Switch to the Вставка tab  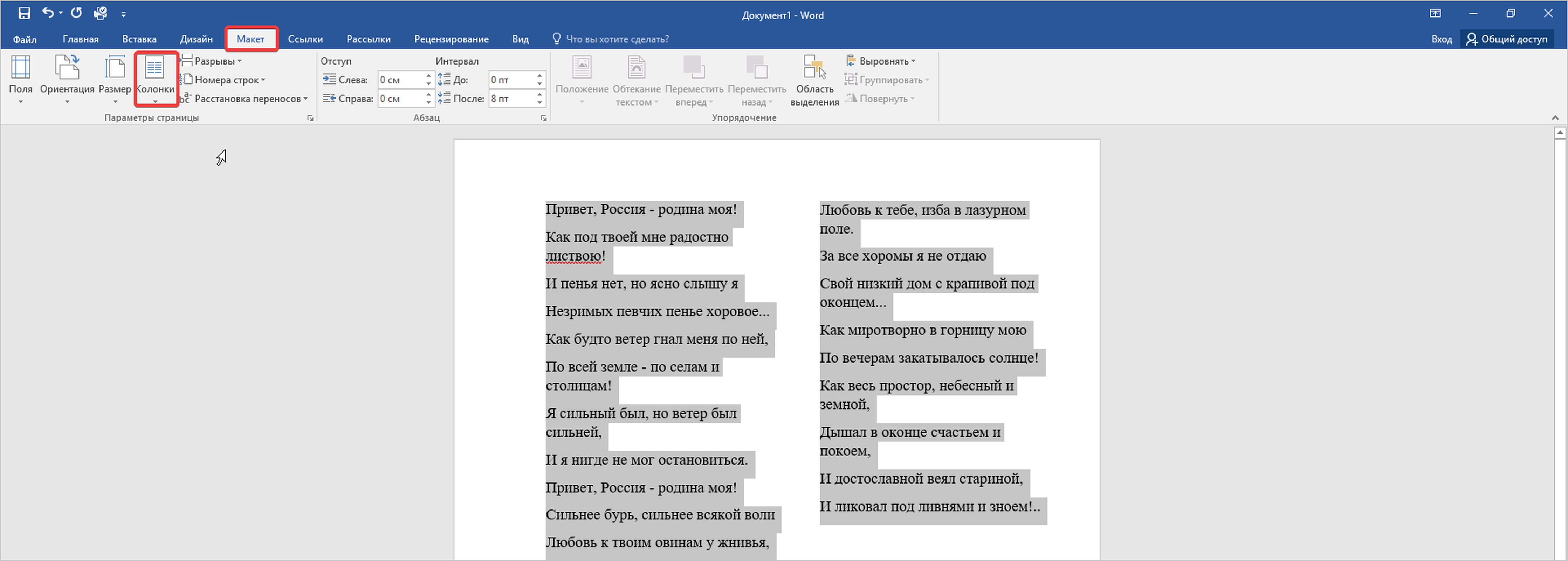[139, 39]
